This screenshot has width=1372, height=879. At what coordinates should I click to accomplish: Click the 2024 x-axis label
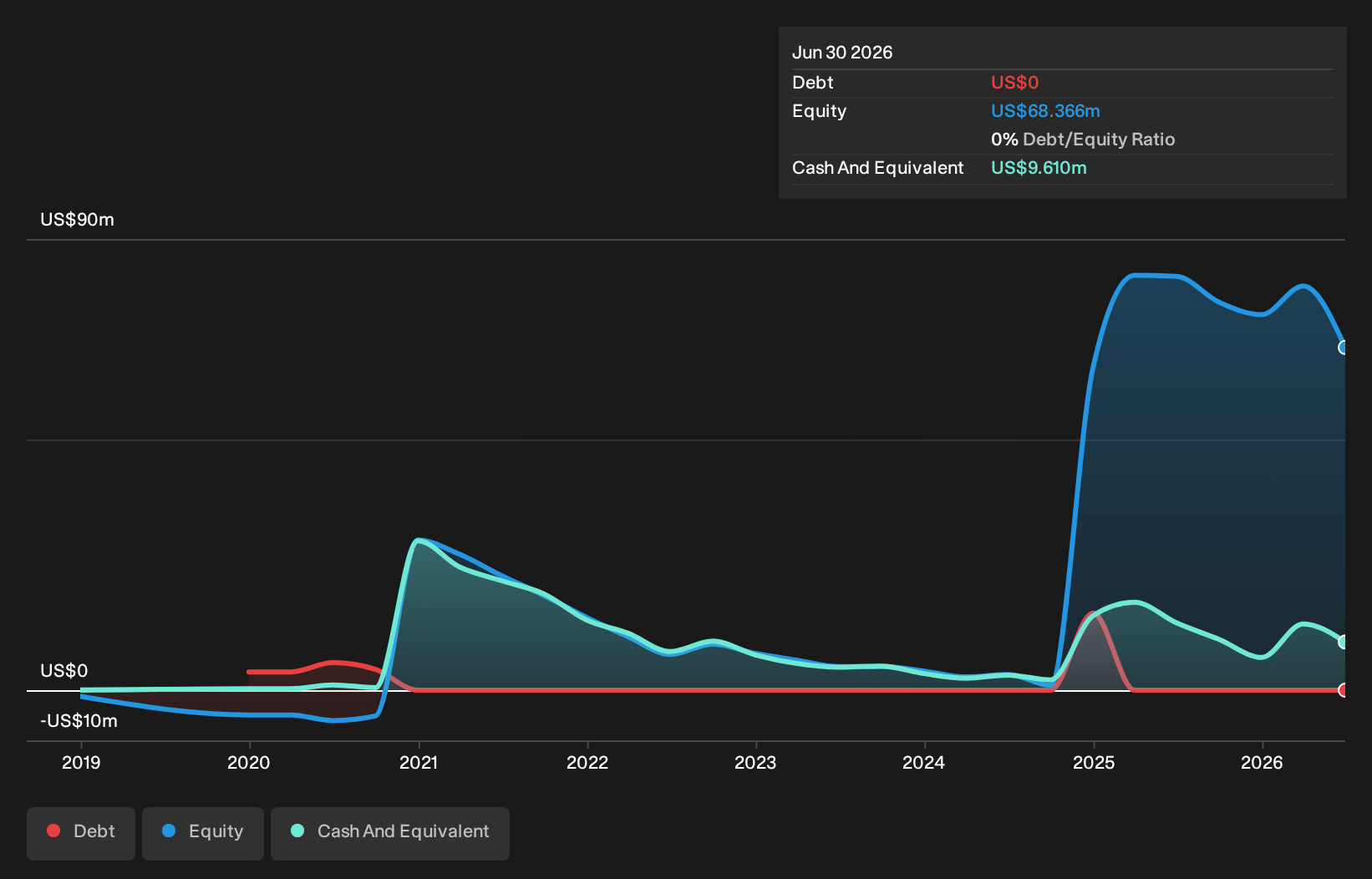pos(924,763)
